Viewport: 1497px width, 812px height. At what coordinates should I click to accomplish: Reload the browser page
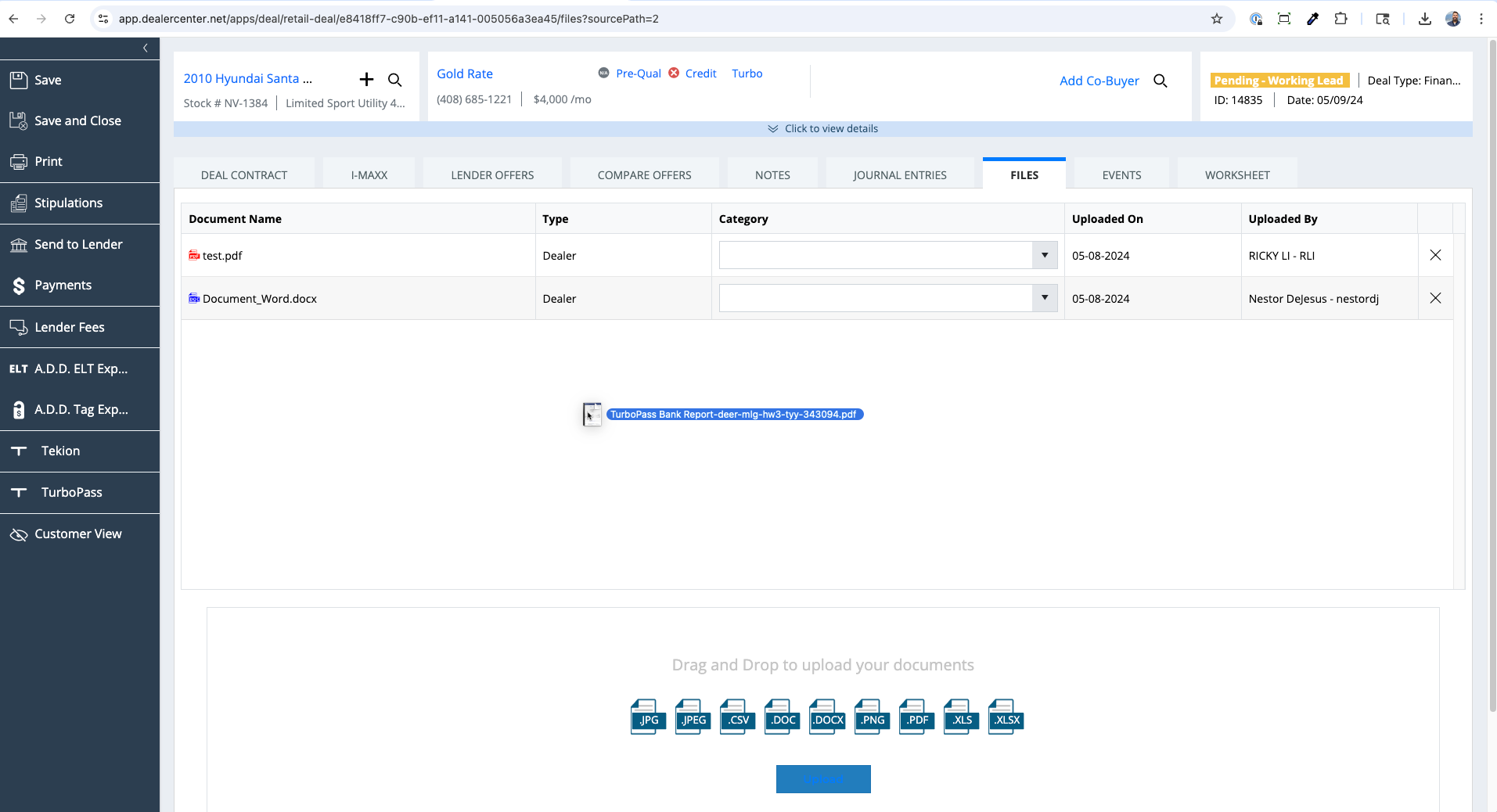(70, 19)
